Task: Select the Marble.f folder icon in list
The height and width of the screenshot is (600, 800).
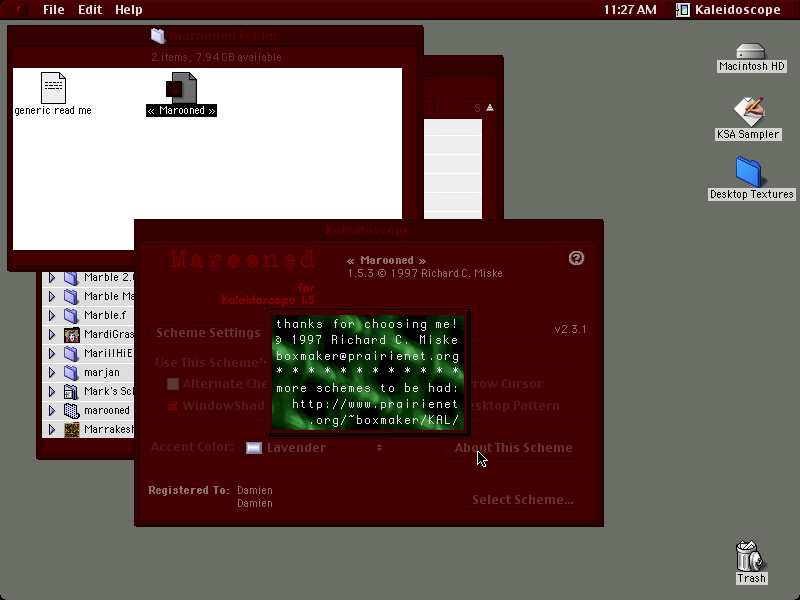Action: 71,315
